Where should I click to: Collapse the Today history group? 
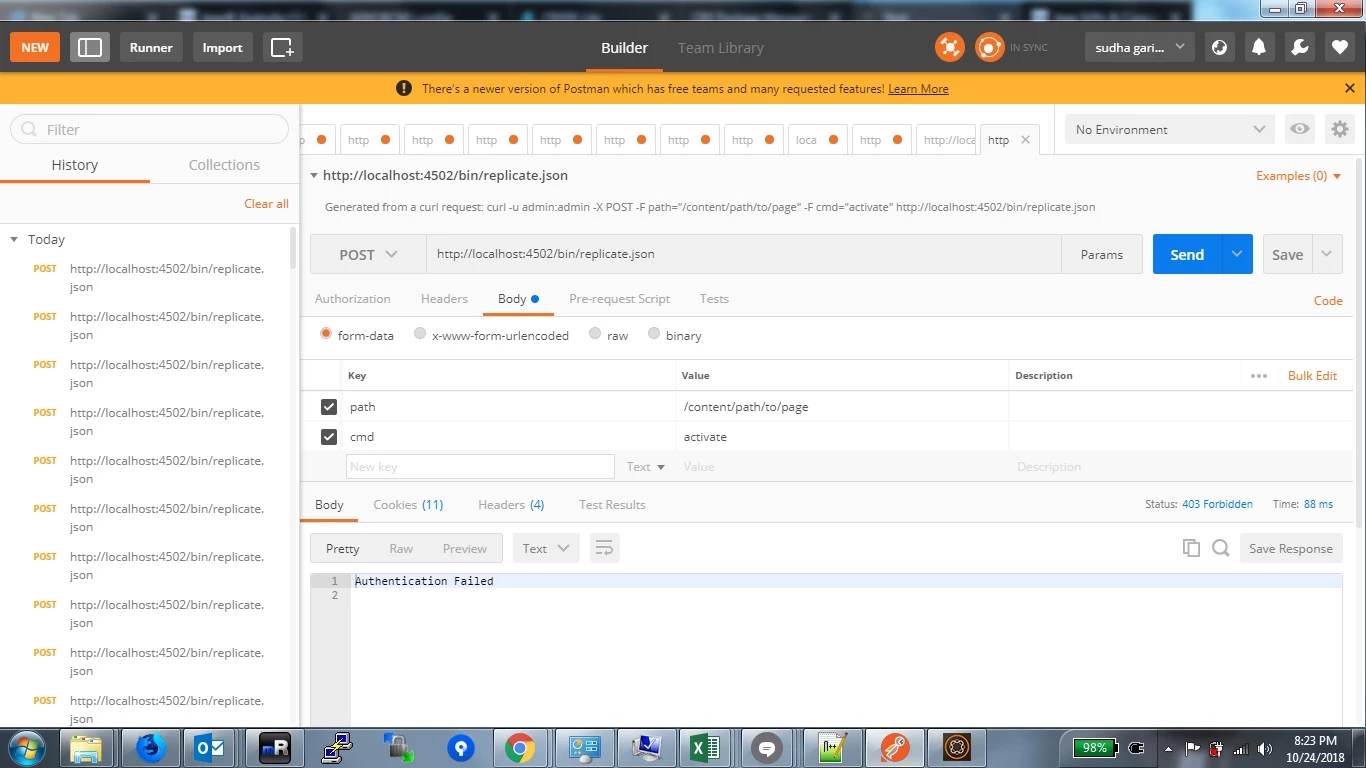pos(14,240)
